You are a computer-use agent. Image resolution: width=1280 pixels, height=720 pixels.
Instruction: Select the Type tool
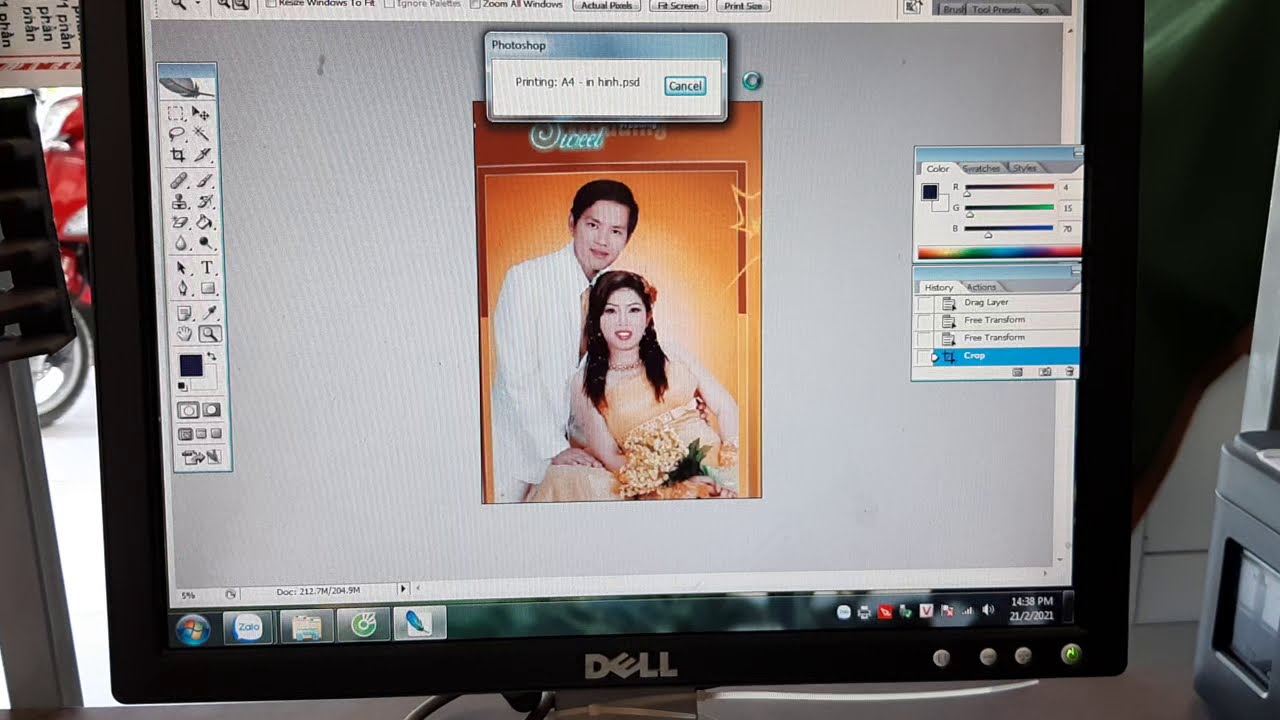click(x=207, y=267)
